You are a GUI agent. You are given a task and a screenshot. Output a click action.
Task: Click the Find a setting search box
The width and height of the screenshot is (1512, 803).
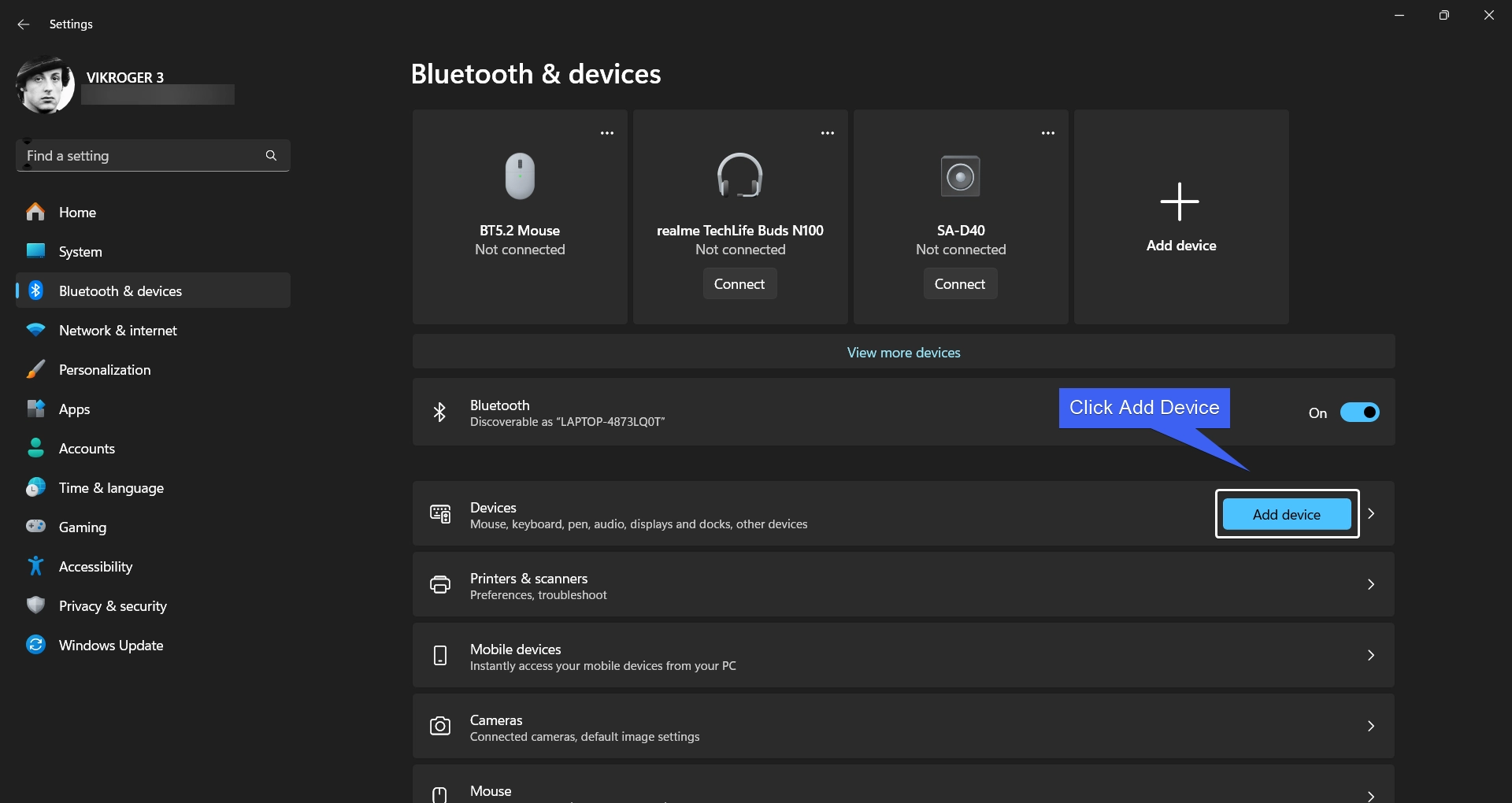[x=153, y=156]
